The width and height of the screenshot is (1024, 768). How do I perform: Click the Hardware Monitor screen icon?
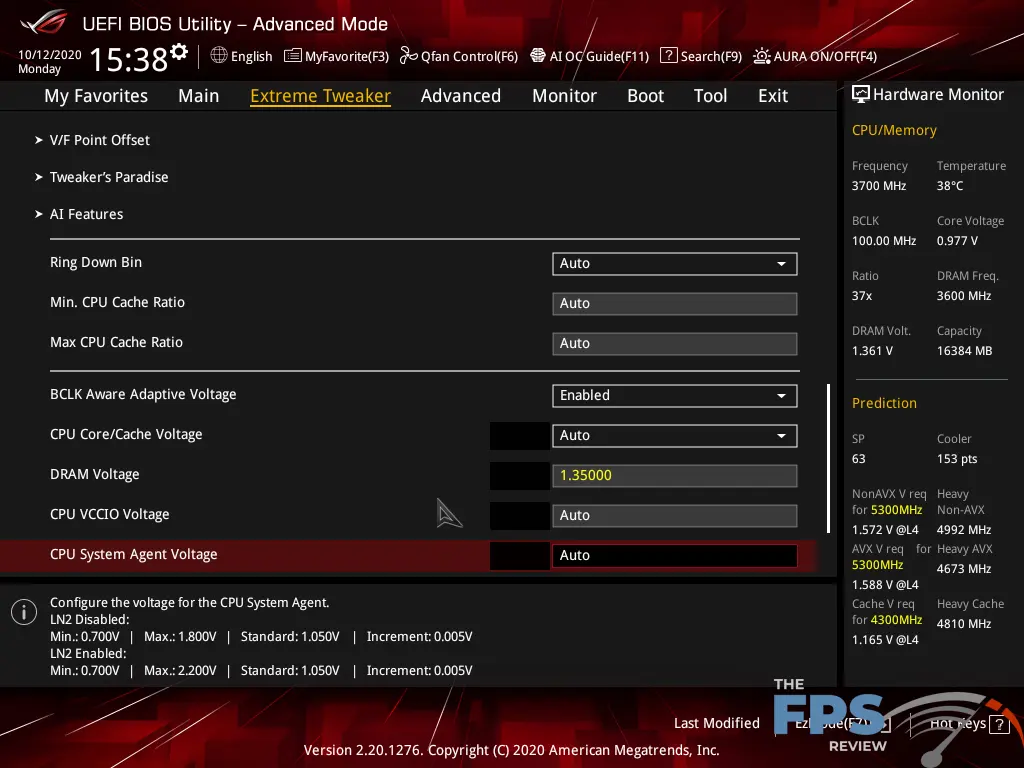pos(861,94)
